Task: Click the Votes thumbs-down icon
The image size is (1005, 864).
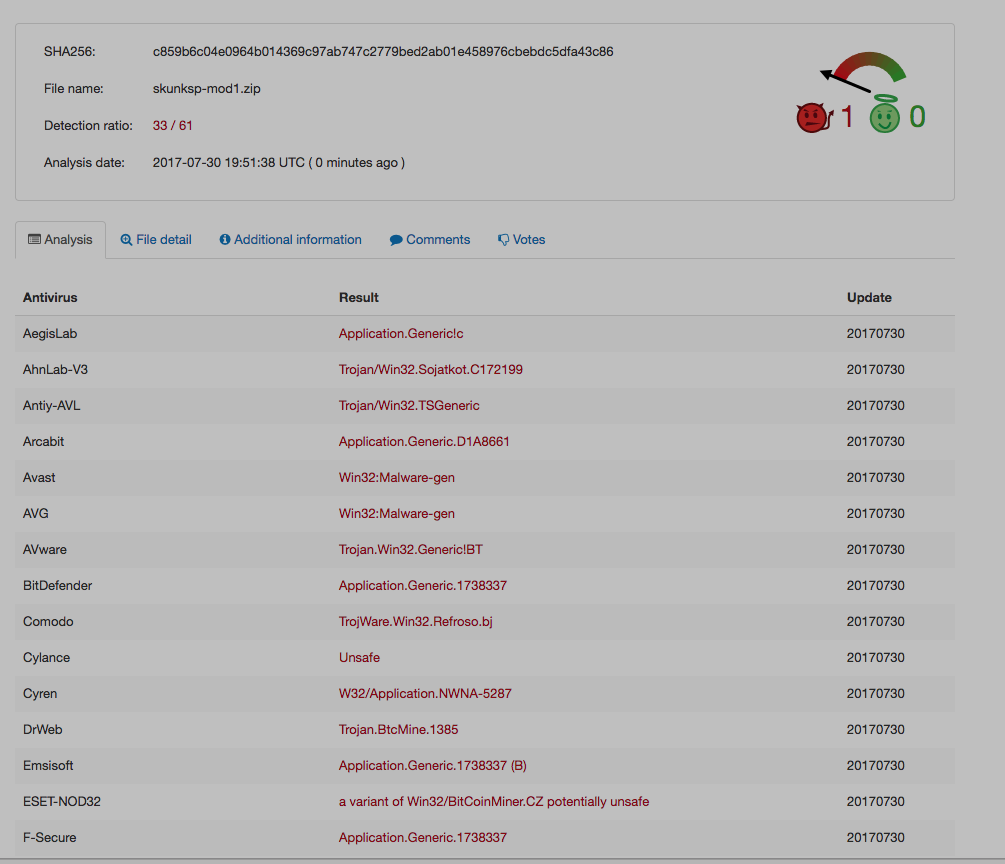Action: 504,240
